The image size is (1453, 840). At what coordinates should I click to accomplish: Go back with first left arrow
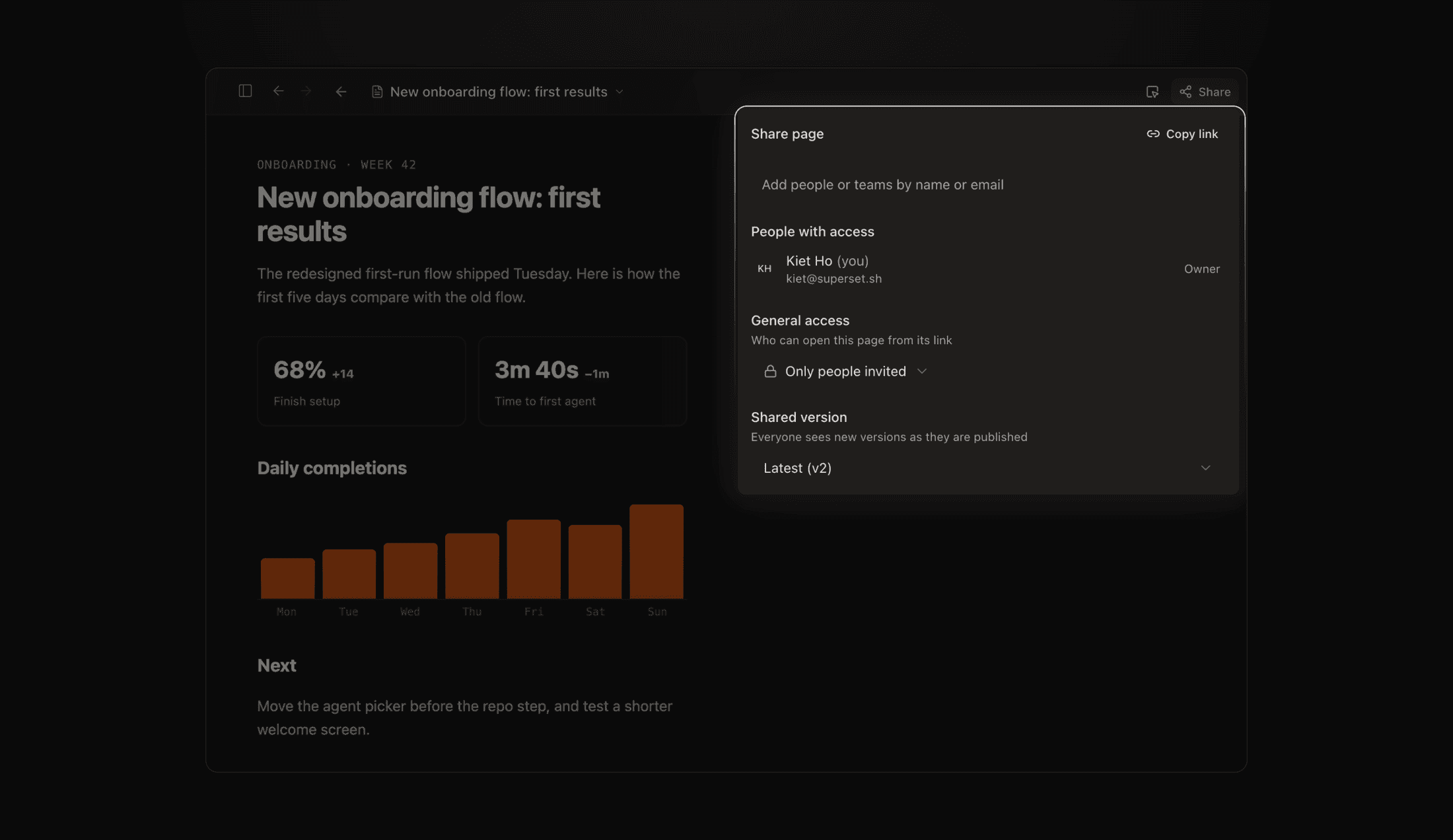(x=278, y=91)
